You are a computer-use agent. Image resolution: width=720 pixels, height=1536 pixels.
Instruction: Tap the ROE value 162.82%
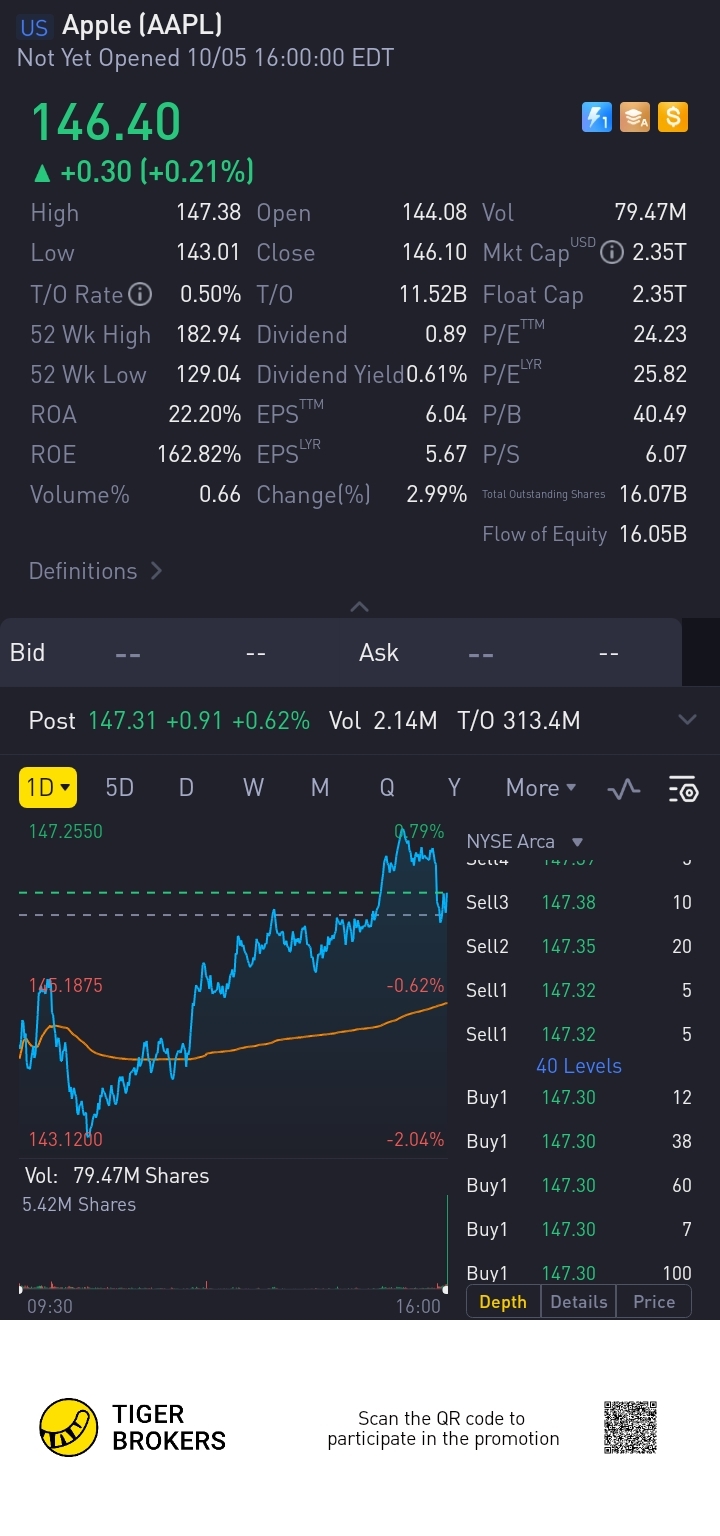[x=199, y=454]
